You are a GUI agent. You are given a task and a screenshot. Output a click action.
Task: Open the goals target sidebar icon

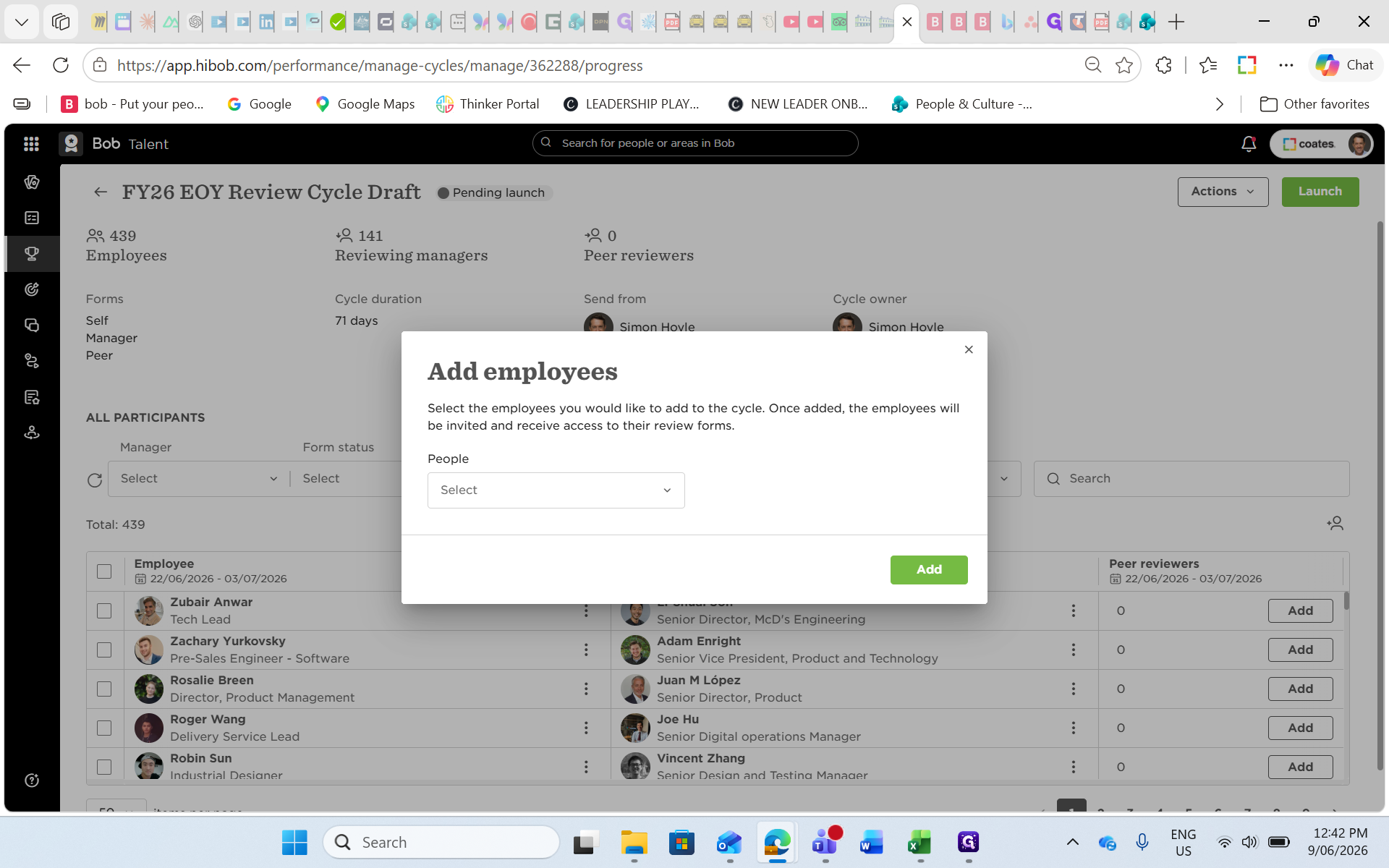32,289
